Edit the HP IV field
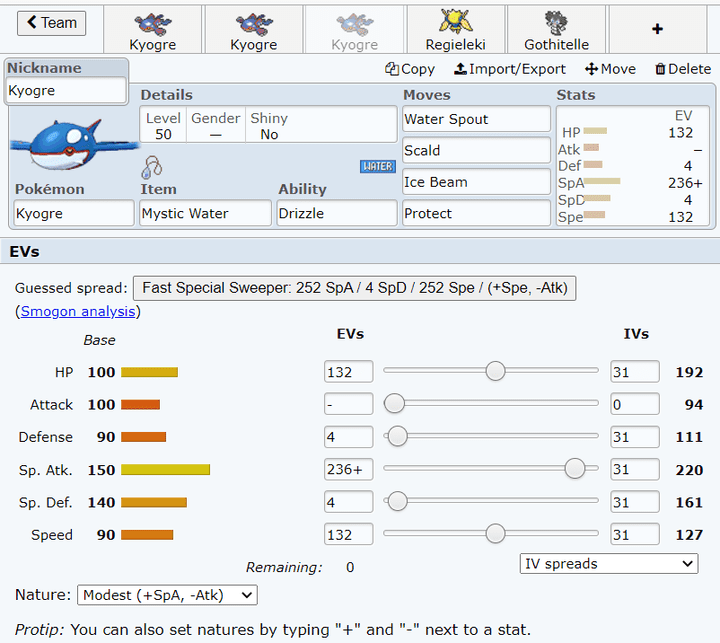720x643 pixels. (x=635, y=372)
